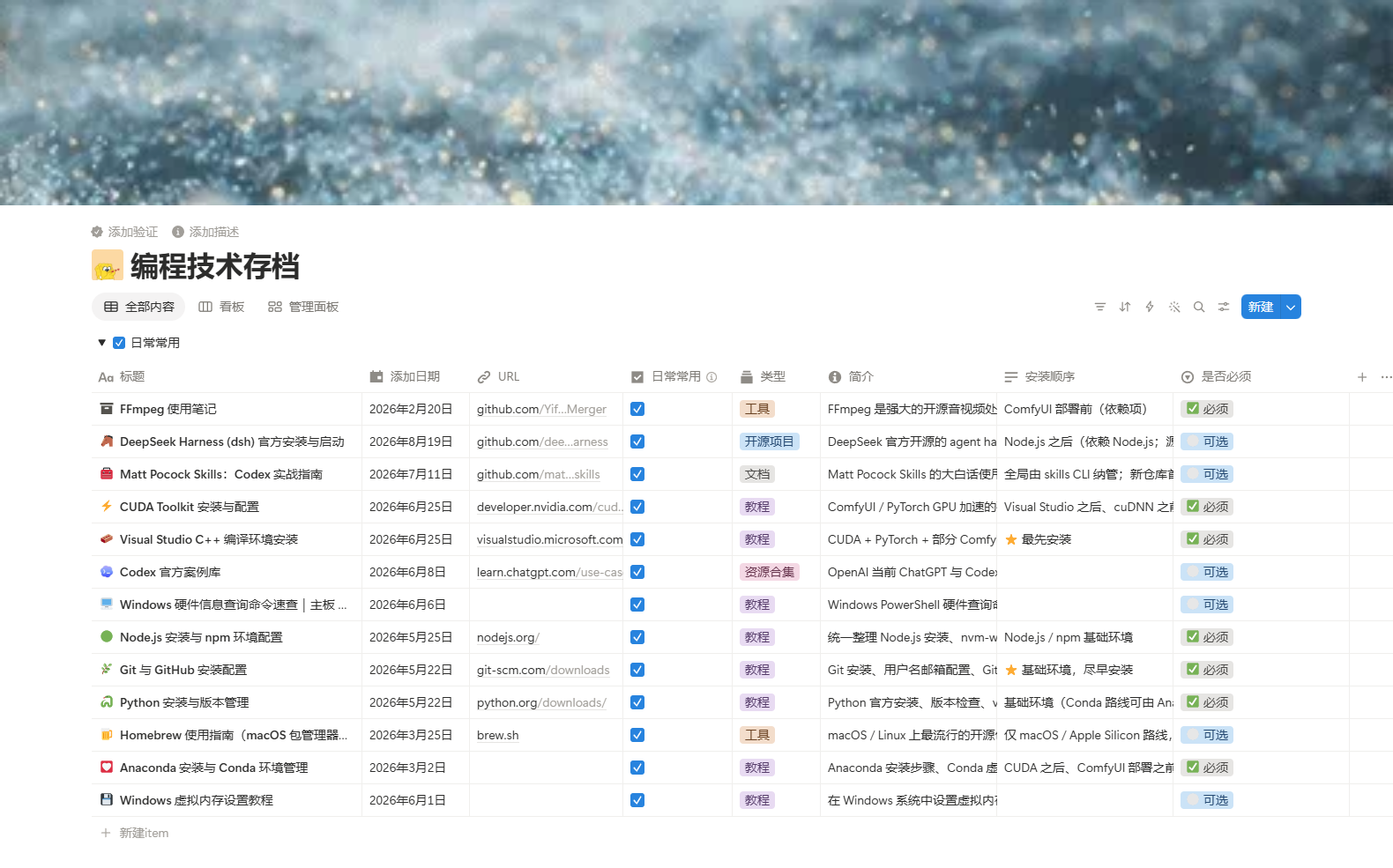Click the Codex 官方案例库 row icon
Viewport: 1393px width, 868px height.
click(x=107, y=571)
